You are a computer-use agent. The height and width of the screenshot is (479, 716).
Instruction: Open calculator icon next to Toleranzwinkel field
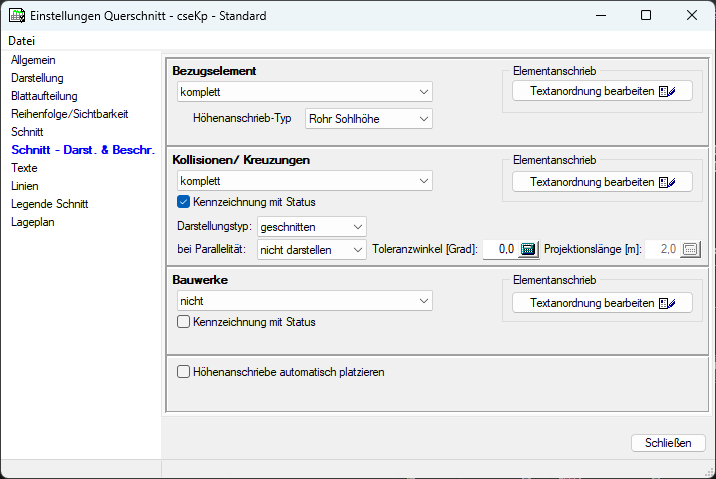click(529, 249)
